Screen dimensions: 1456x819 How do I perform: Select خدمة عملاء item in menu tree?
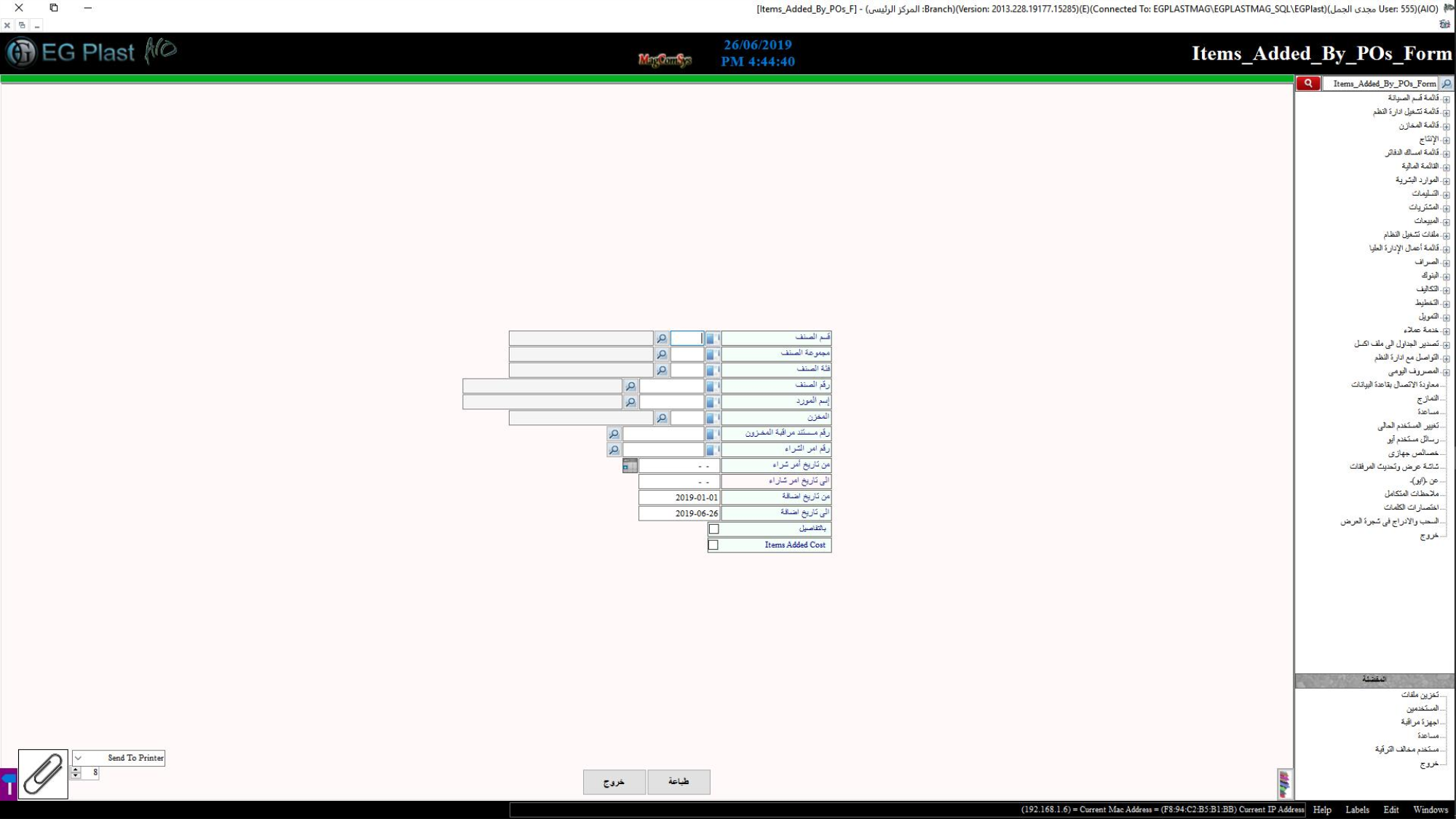(1422, 331)
